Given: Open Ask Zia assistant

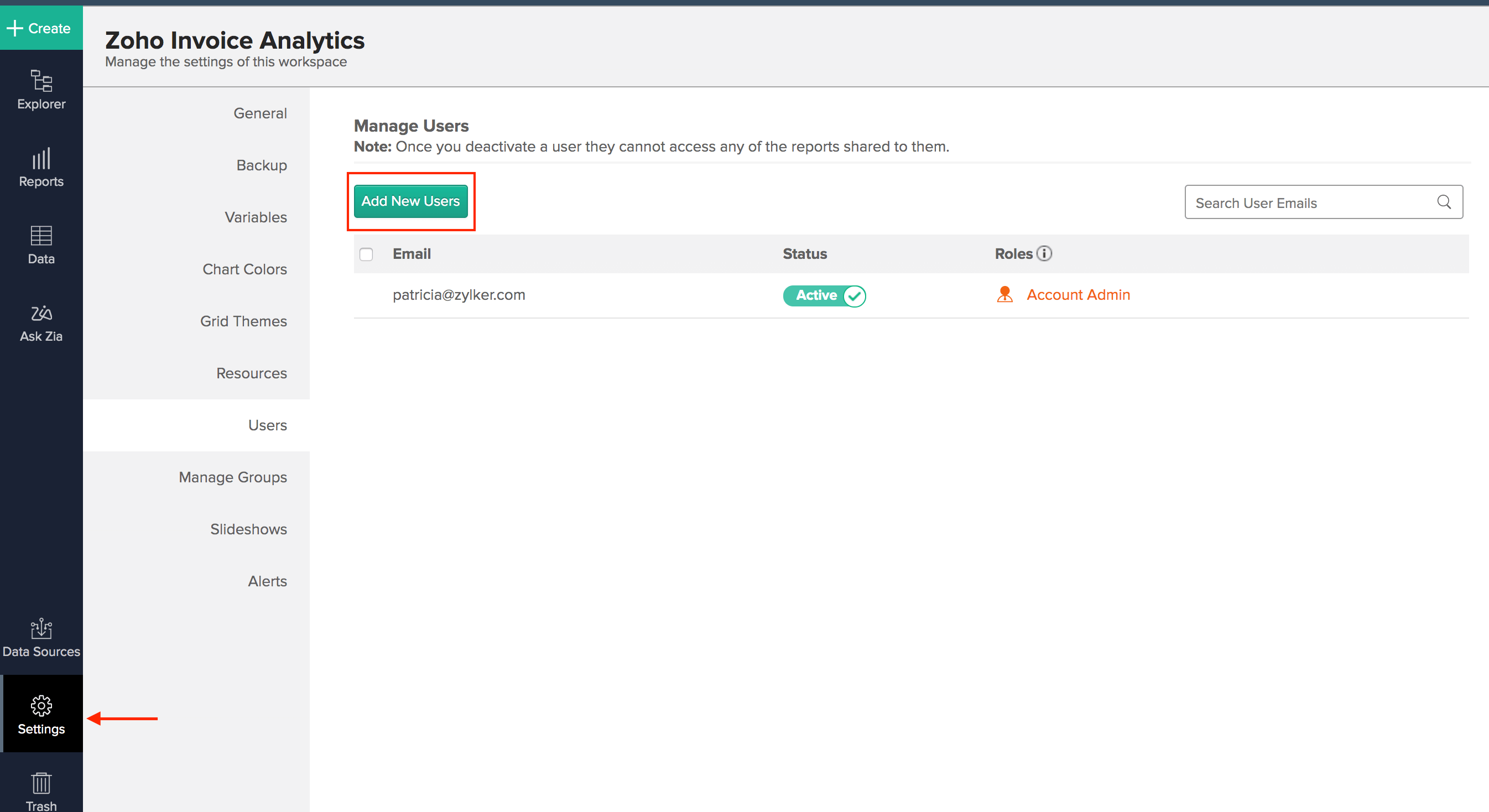Looking at the screenshot, I should (40, 322).
